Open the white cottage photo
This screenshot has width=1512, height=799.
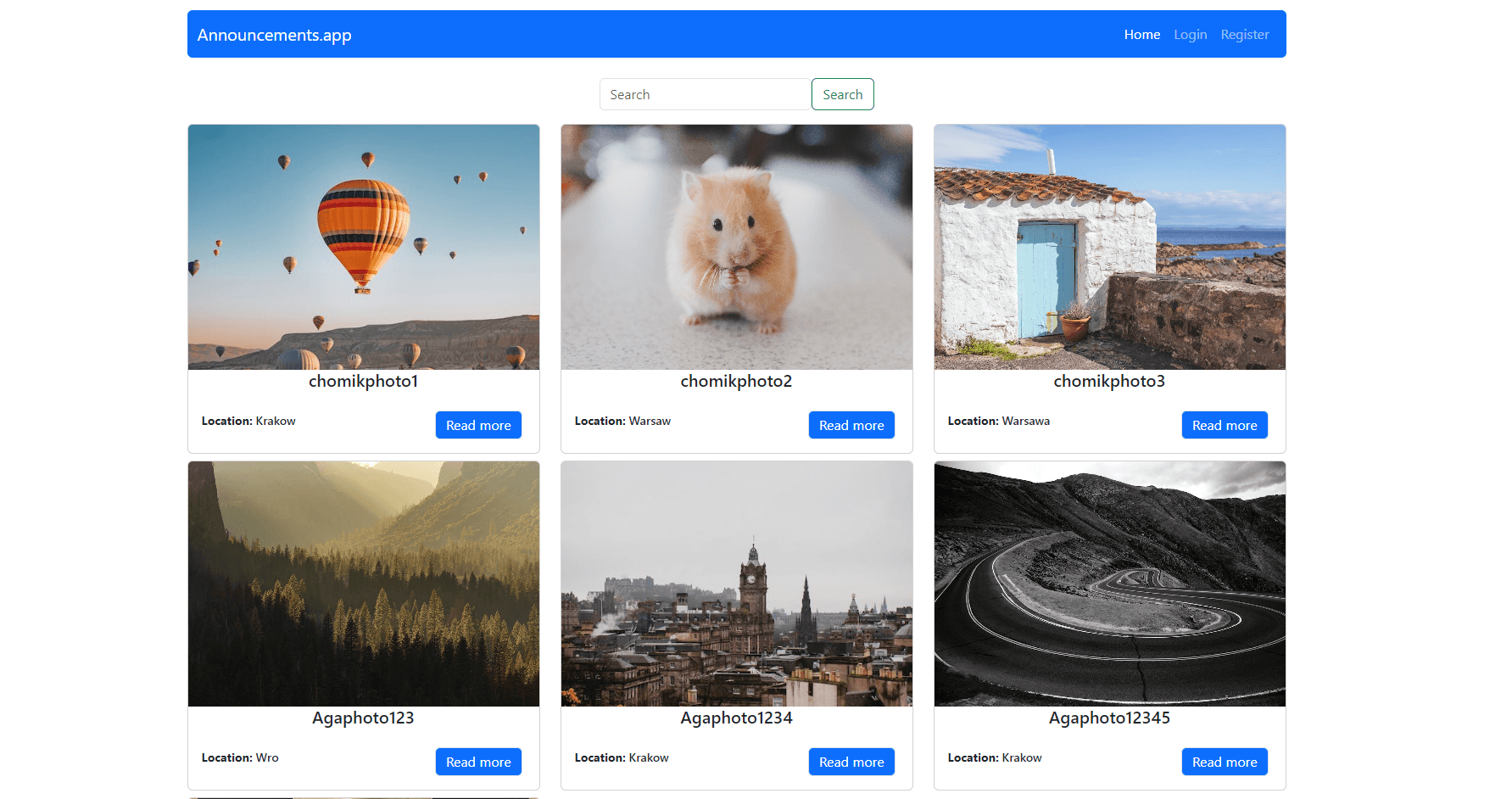1110,247
